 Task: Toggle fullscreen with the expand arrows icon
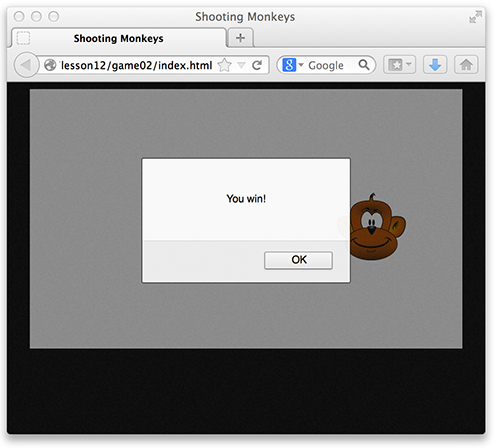(x=475, y=17)
